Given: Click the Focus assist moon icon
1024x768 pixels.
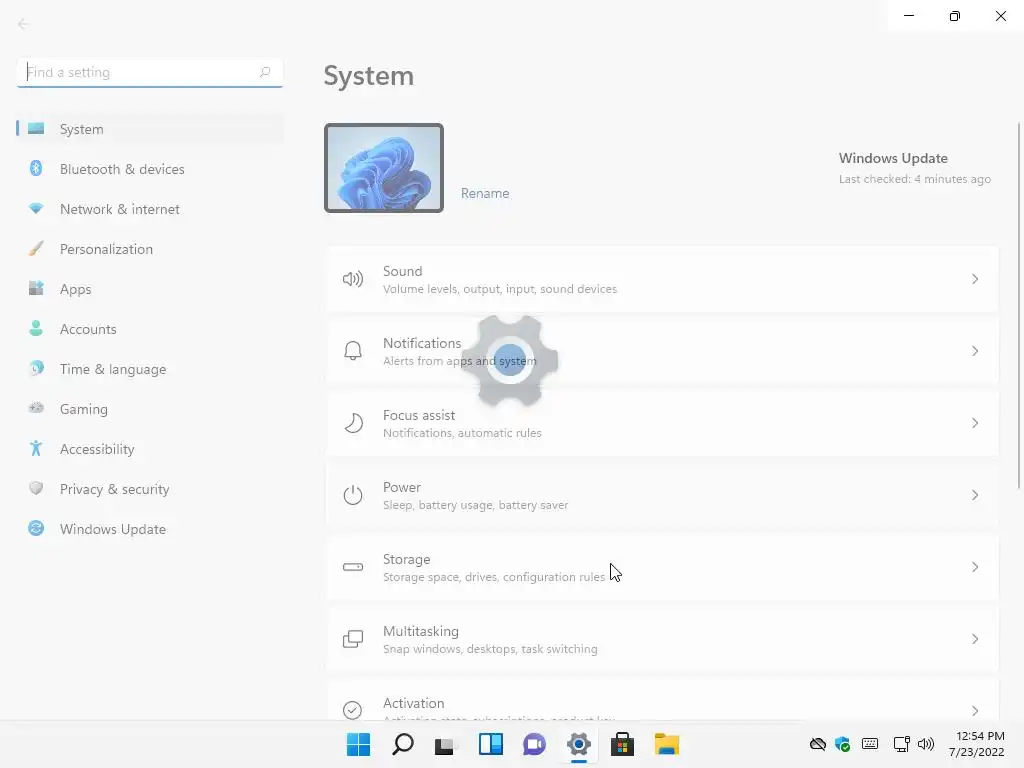Looking at the screenshot, I should tap(353, 423).
